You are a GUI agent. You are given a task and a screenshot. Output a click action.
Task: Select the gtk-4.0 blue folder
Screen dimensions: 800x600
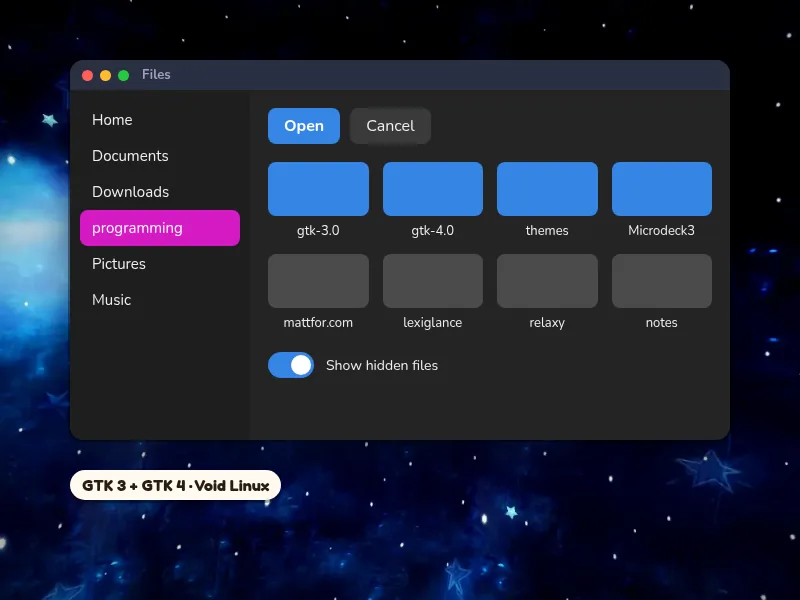coord(433,189)
